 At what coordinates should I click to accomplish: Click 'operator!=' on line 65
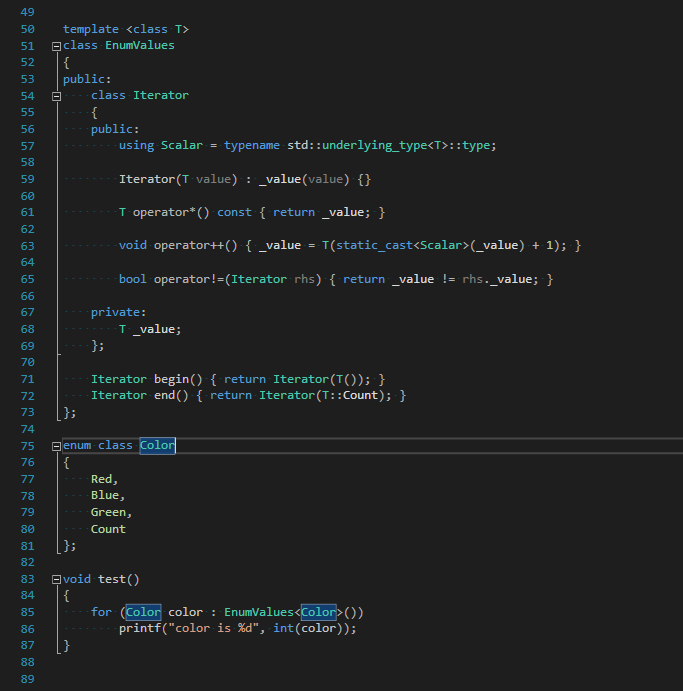point(189,279)
